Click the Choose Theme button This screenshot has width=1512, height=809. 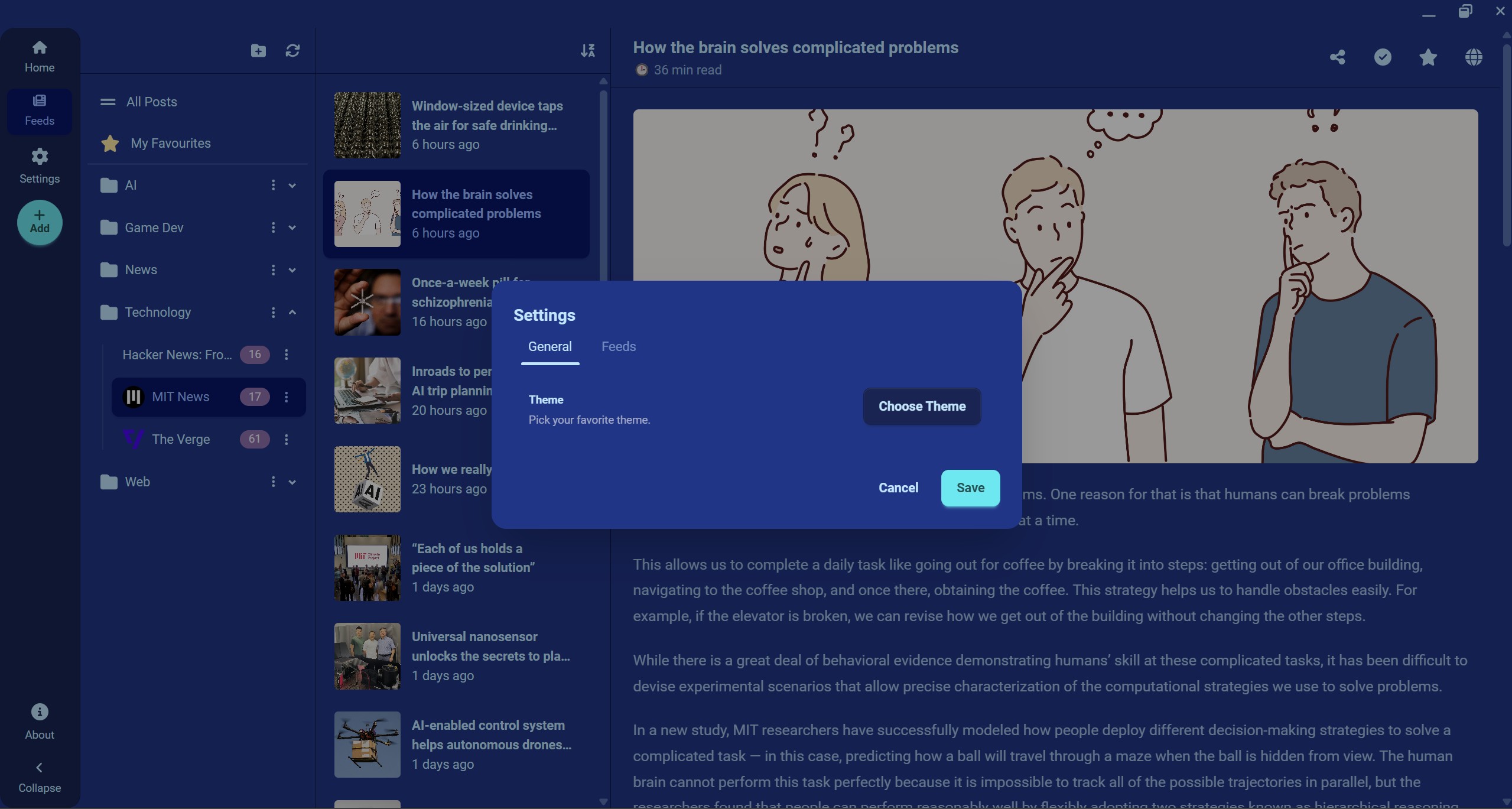coord(922,406)
